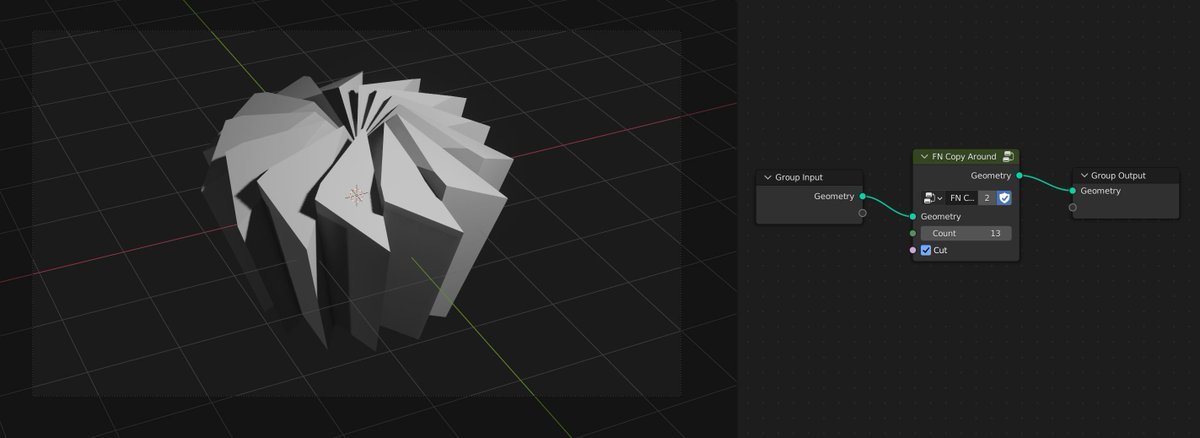Click the node group icon in FN Copy Around header
1200x438 pixels.
[1008, 157]
